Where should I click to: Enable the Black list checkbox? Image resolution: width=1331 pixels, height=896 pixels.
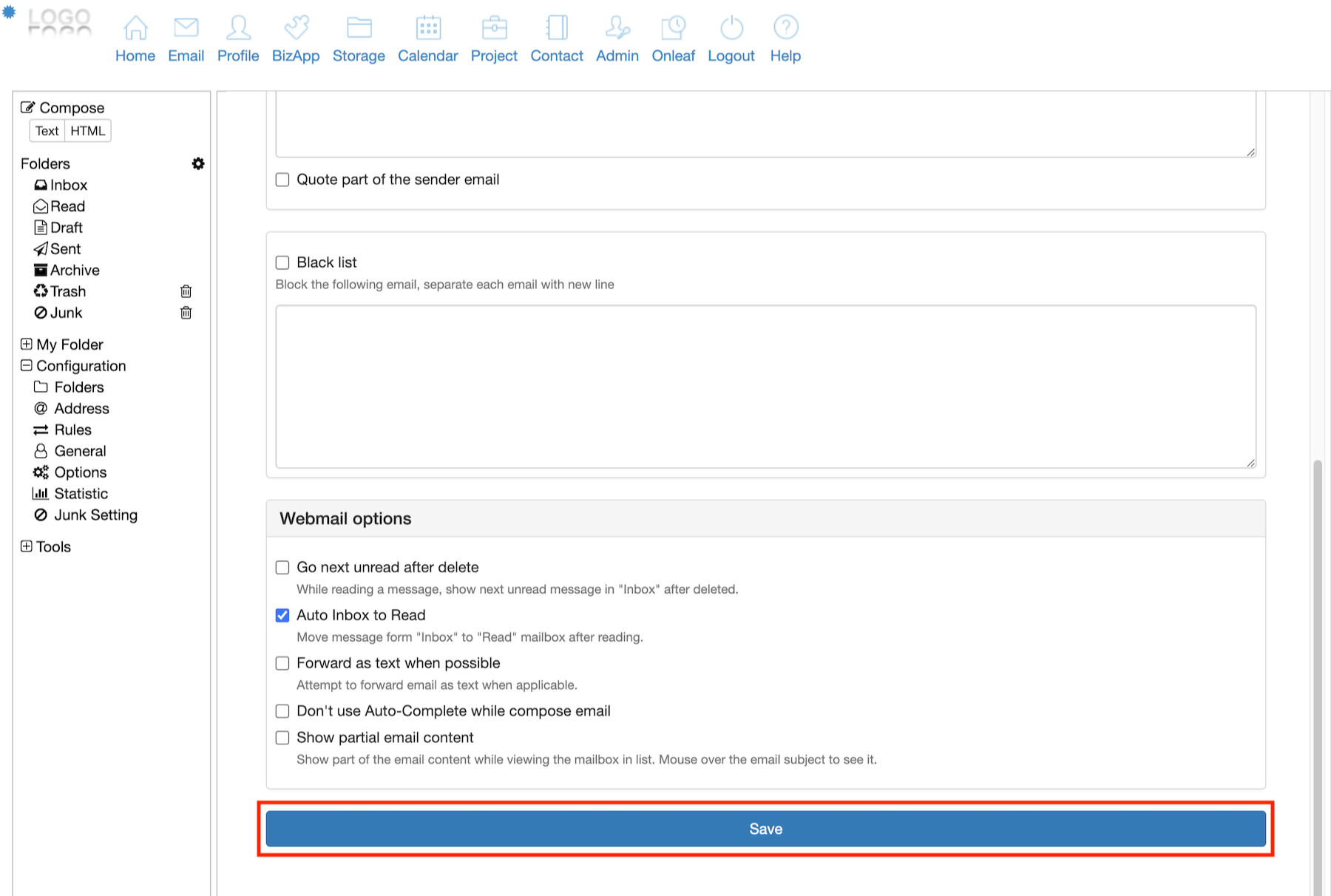point(282,262)
